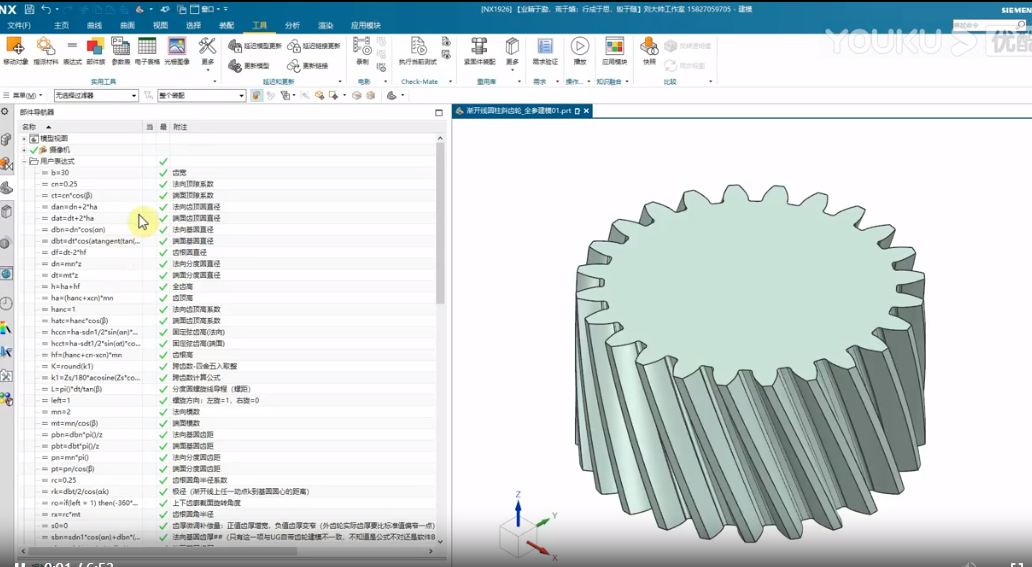Open the 表达式 (Expressions) tool

point(72,48)
